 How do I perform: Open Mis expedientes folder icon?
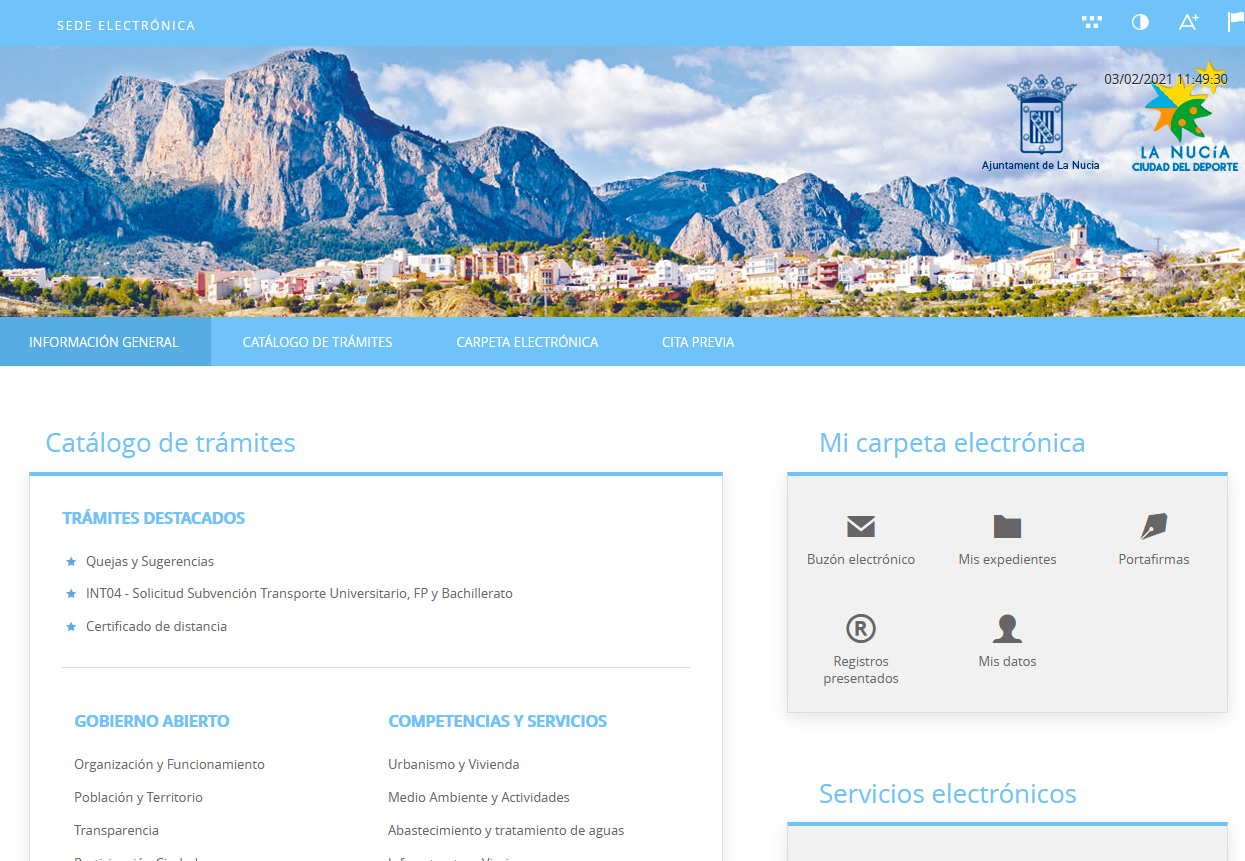pos(1007,527)
